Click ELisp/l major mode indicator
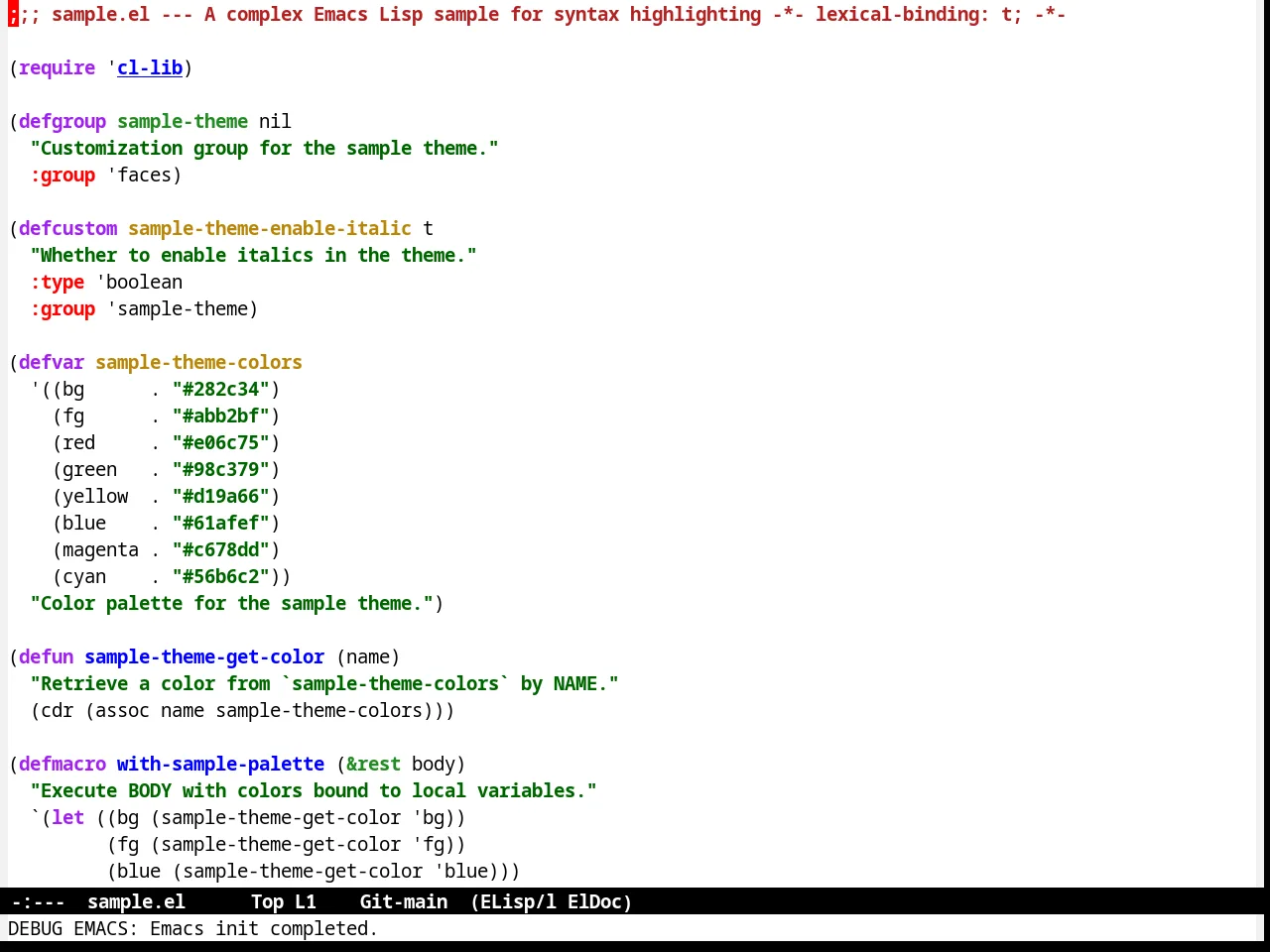The image size is (1270, 952). [513, 901]
